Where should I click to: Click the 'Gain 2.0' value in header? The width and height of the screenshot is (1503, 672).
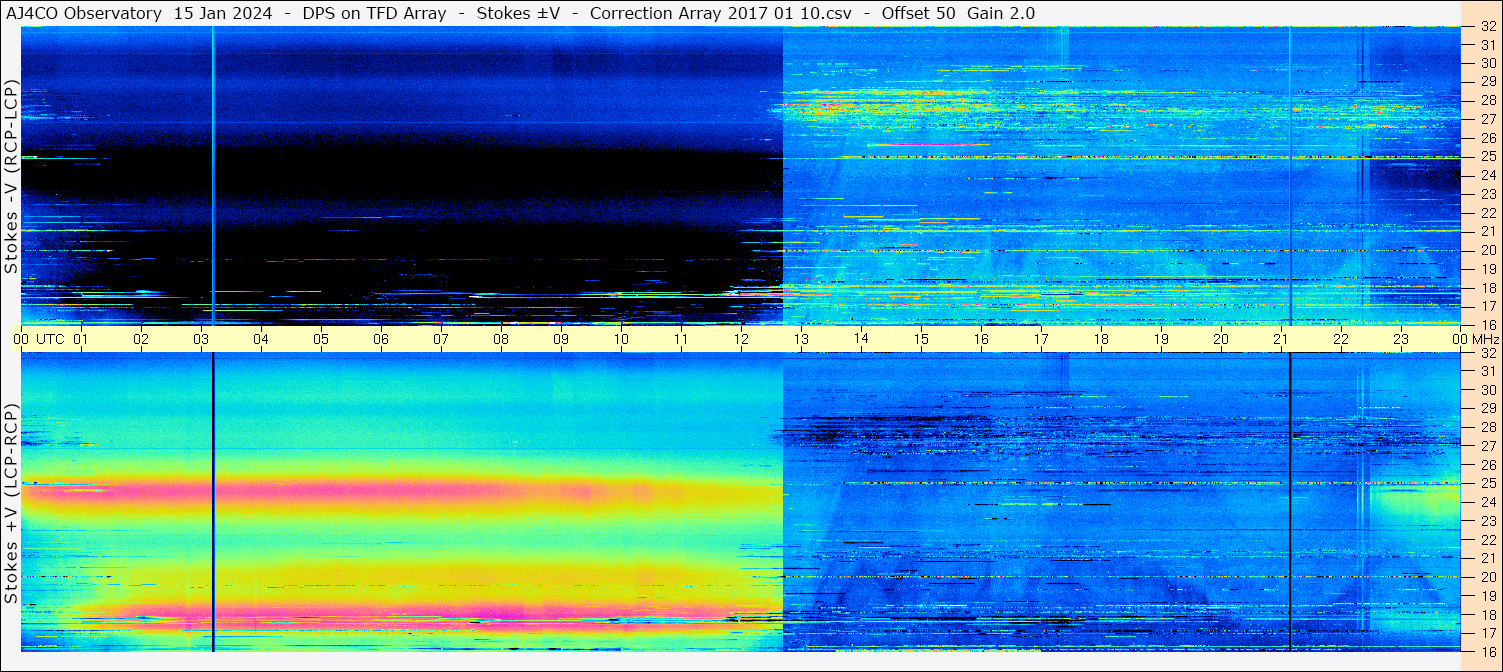click(x=1001, y=13)
